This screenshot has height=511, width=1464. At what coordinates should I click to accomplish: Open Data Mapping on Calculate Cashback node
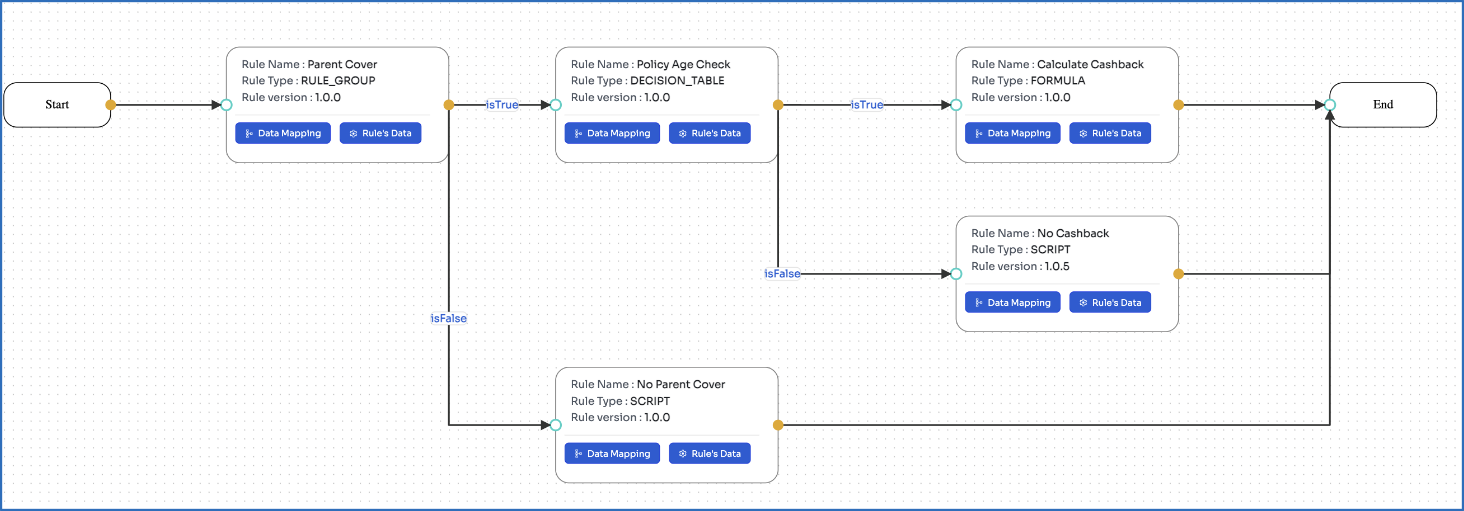tap(1012, 133)
